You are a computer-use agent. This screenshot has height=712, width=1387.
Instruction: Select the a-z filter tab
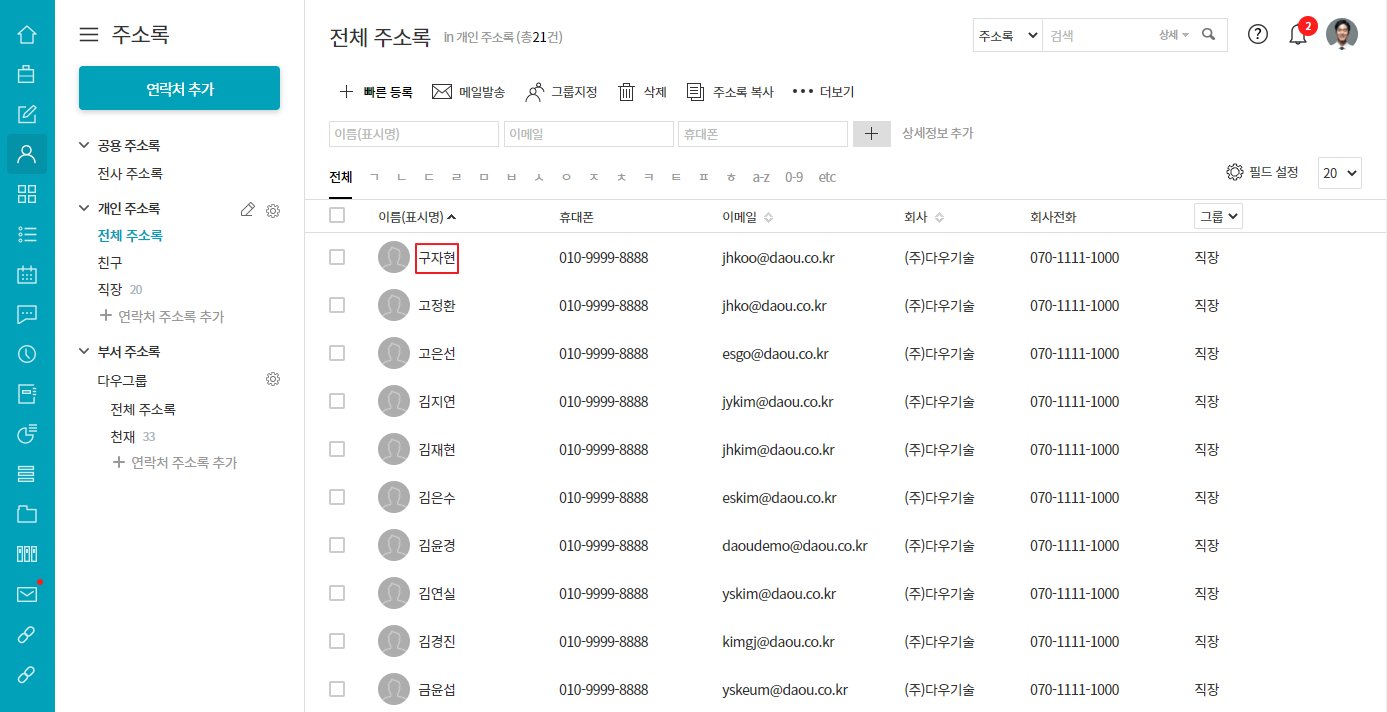(761, 177)
